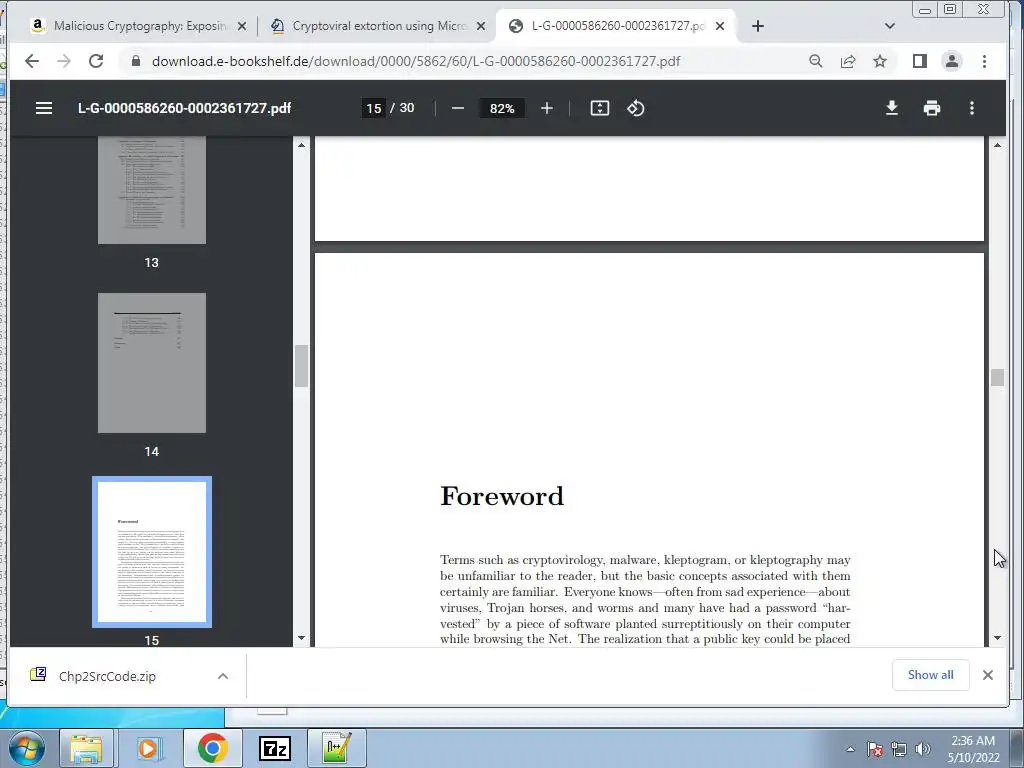The width and height of the screenshot is (1024, 768).
Task: Click thumbnail panel scroll up arrow
Action: [301, 145]
